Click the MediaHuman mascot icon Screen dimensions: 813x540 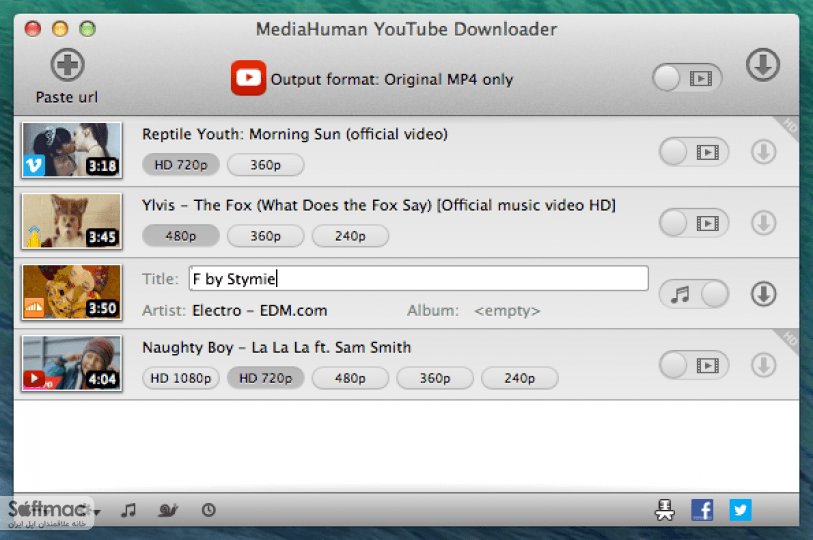[664, 510]
